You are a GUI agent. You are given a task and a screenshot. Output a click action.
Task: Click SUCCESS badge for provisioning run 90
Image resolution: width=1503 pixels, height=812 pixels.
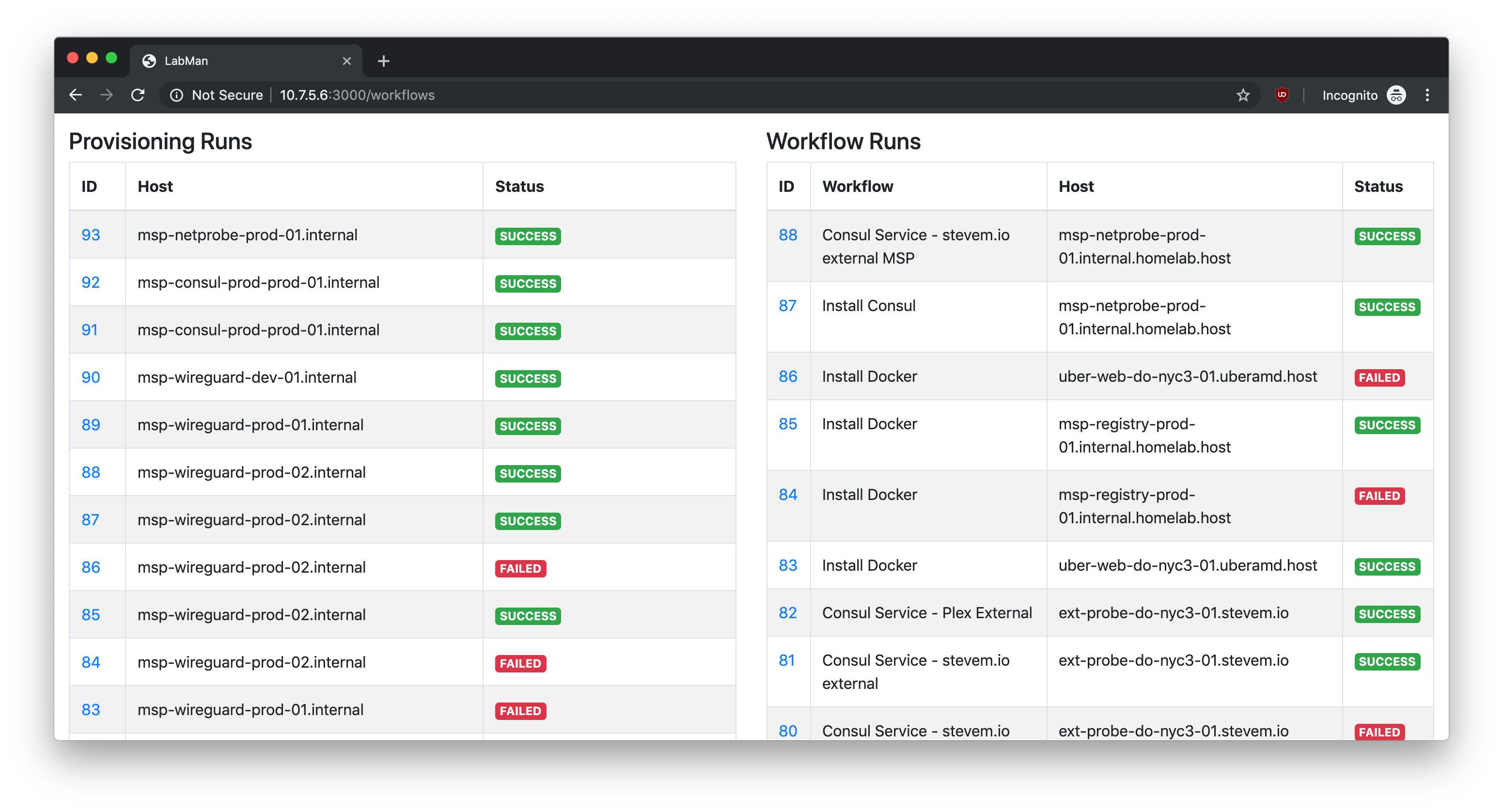528,378
